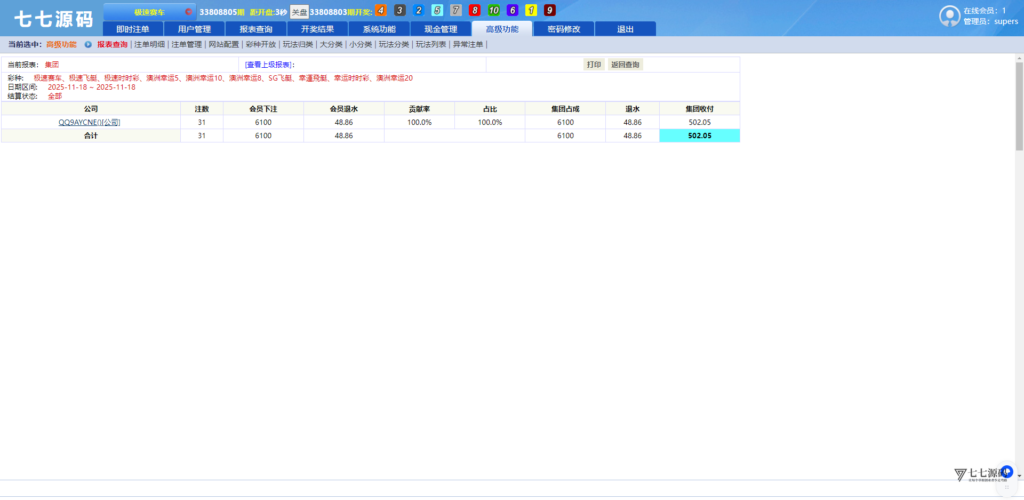Click the vertical scrollbar on the right
The image size is (1024, 500).
pyautogui.click(x=1018, y=100)
